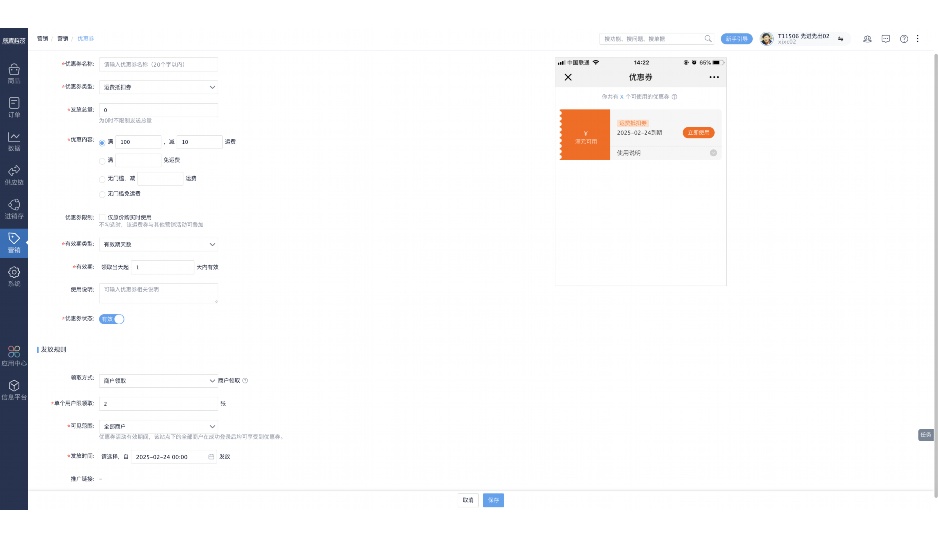Image resolution: width=938 pixels, height=538 pixels.
Task: Focus the header search box
Action: tap(657, 39)
